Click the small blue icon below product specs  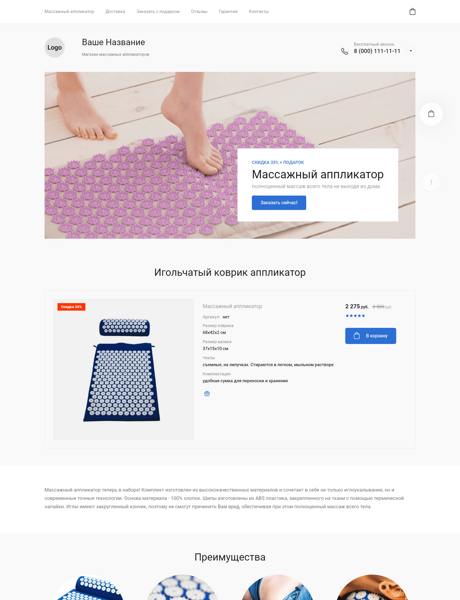207,393
